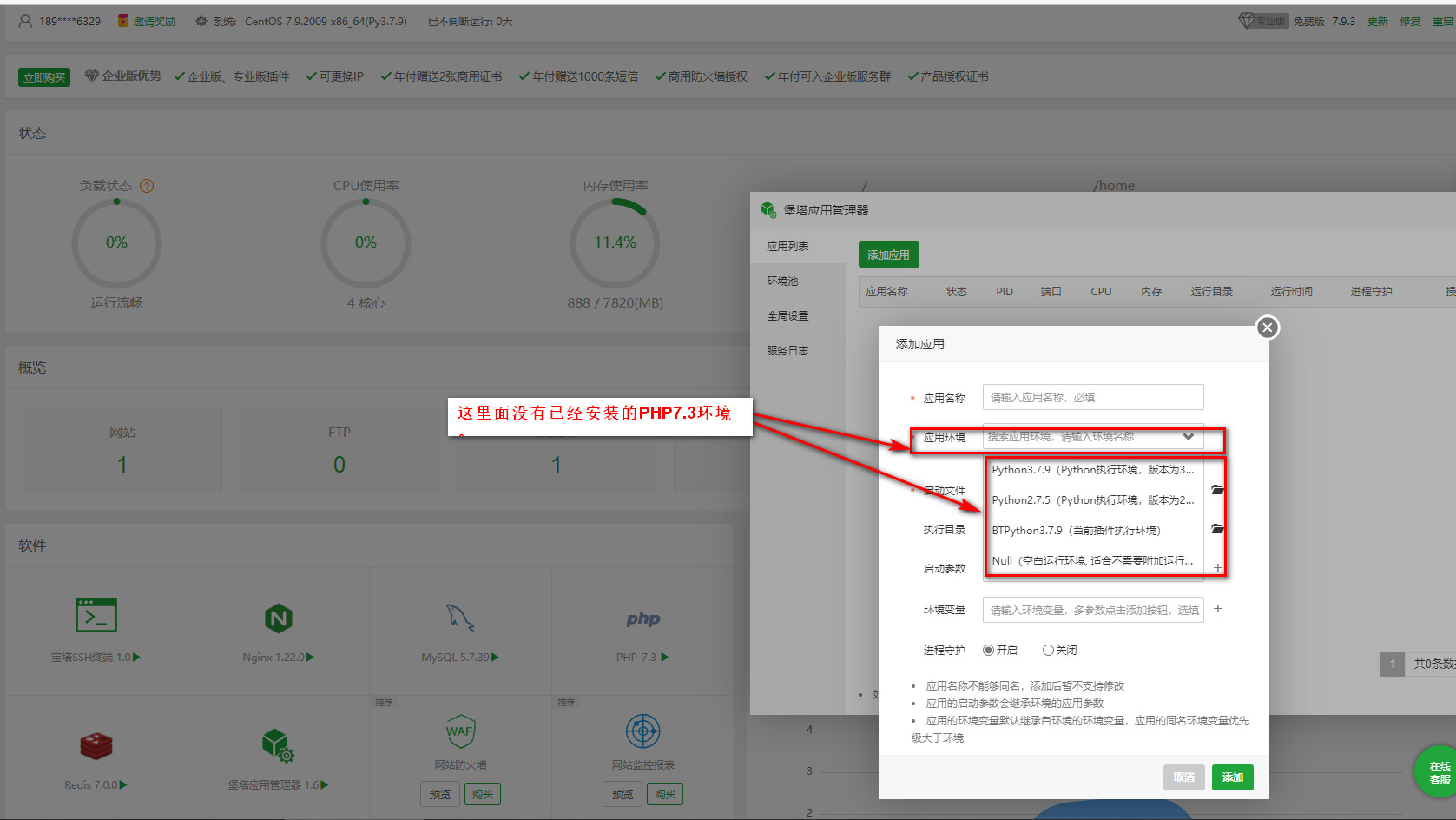Image resolution: width=1456 pixels, height=820 pixels.
Task: Select 关闭 radio for process guard
Action: (1048, 650)
